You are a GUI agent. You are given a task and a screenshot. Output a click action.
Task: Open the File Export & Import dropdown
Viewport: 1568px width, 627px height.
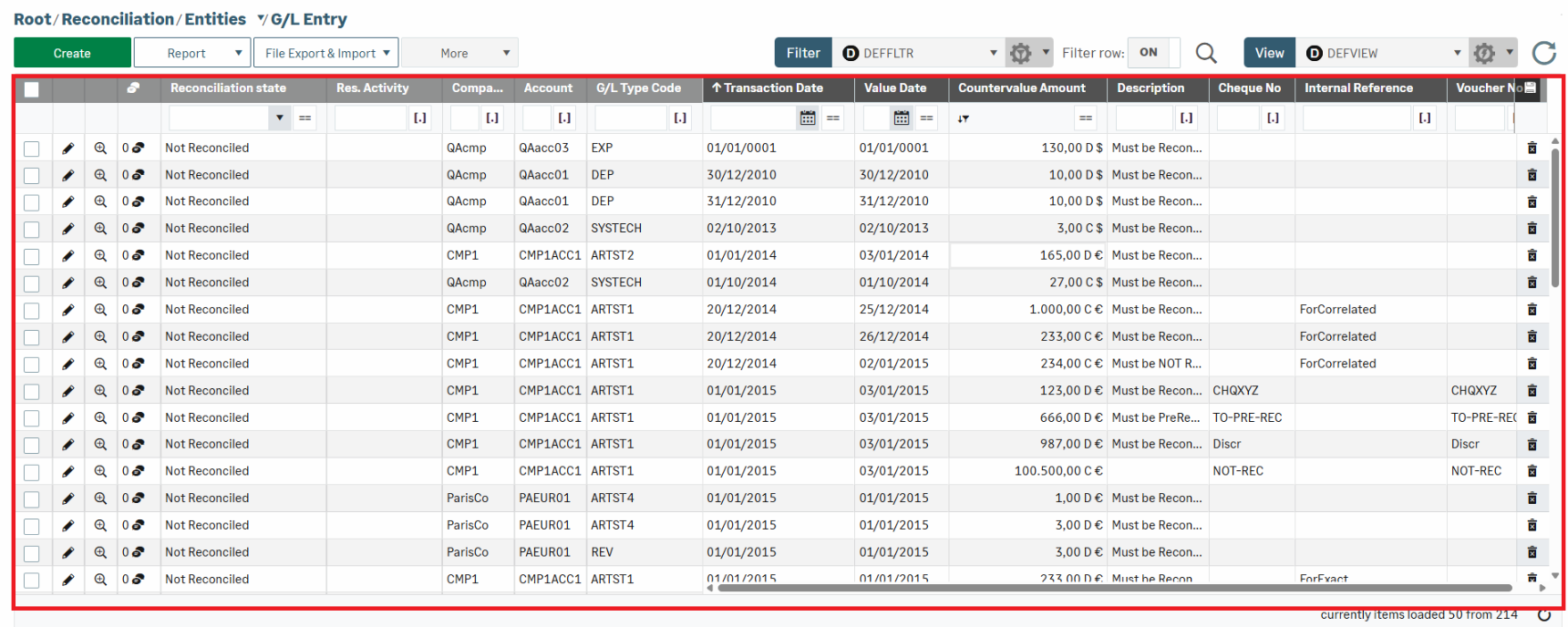point(325,53)
